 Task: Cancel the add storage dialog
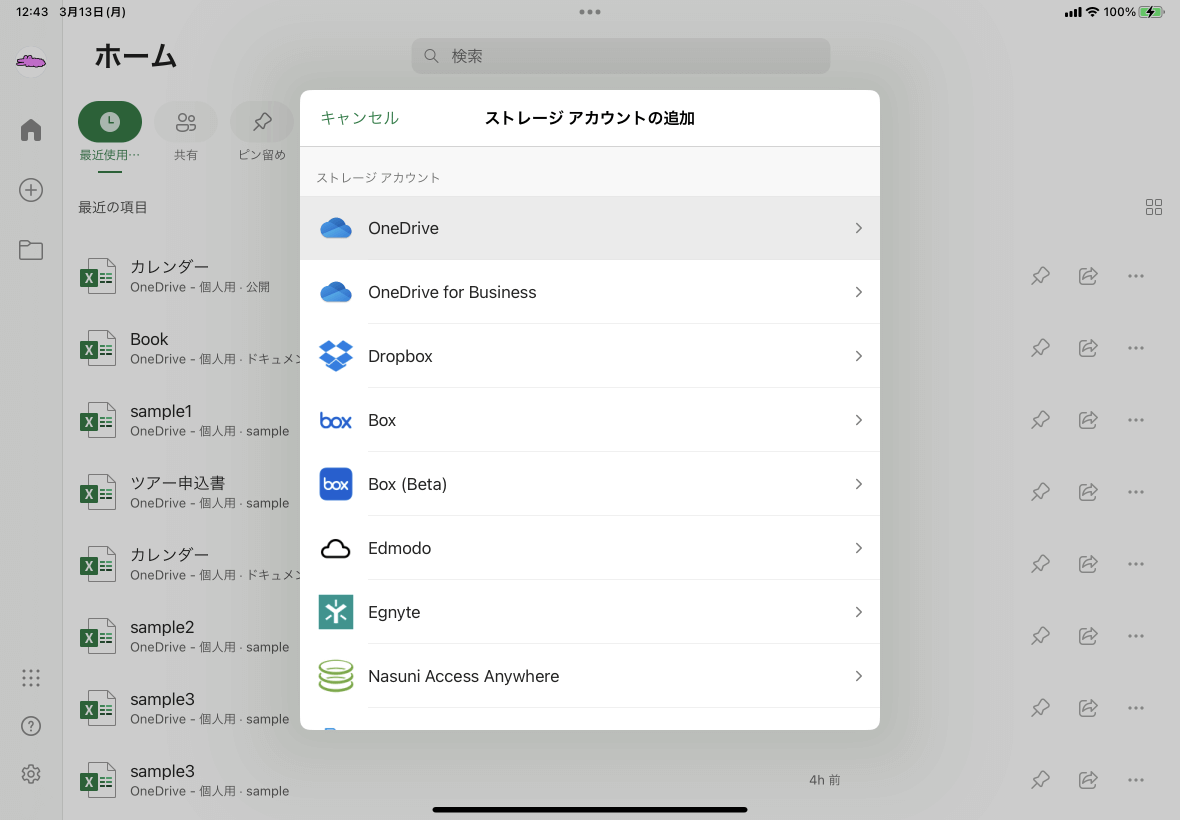[x=359, y=117]
